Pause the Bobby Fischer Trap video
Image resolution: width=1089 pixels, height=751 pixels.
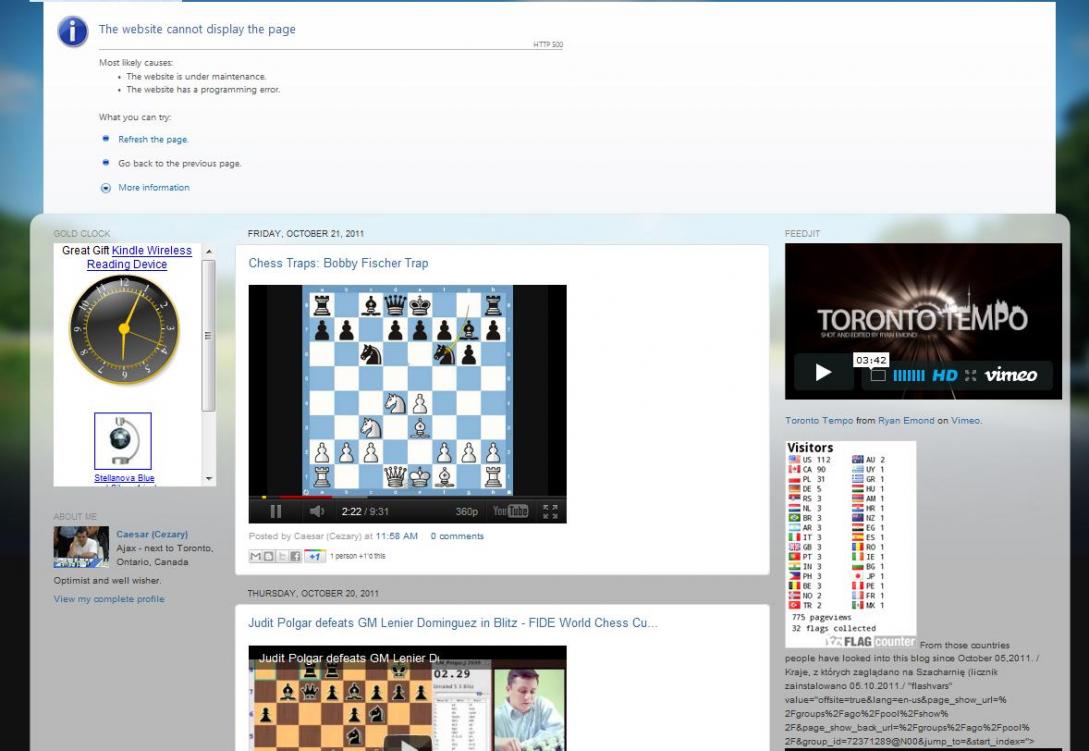276,511
